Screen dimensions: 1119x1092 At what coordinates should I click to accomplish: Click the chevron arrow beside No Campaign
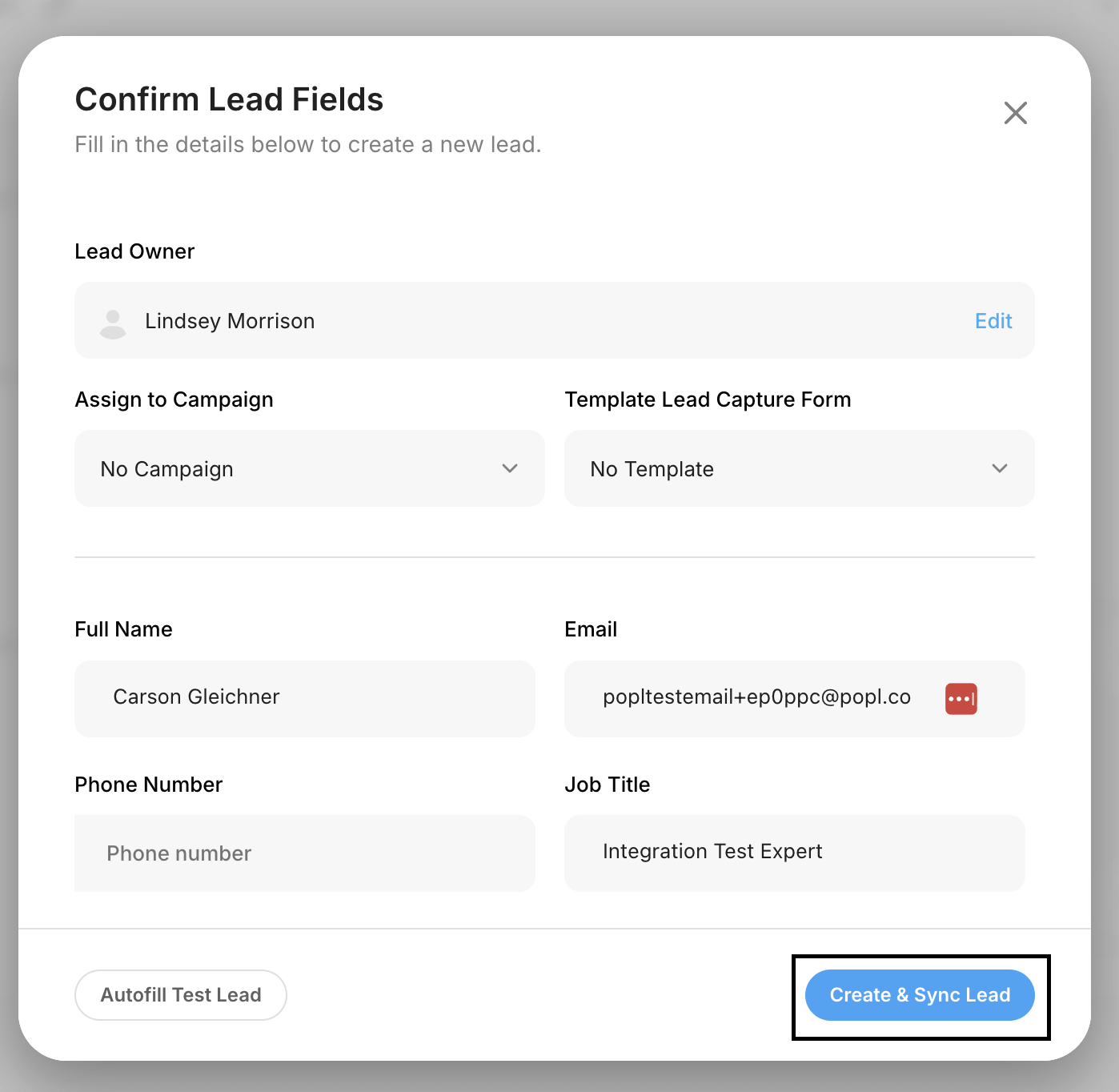[510, 468]
